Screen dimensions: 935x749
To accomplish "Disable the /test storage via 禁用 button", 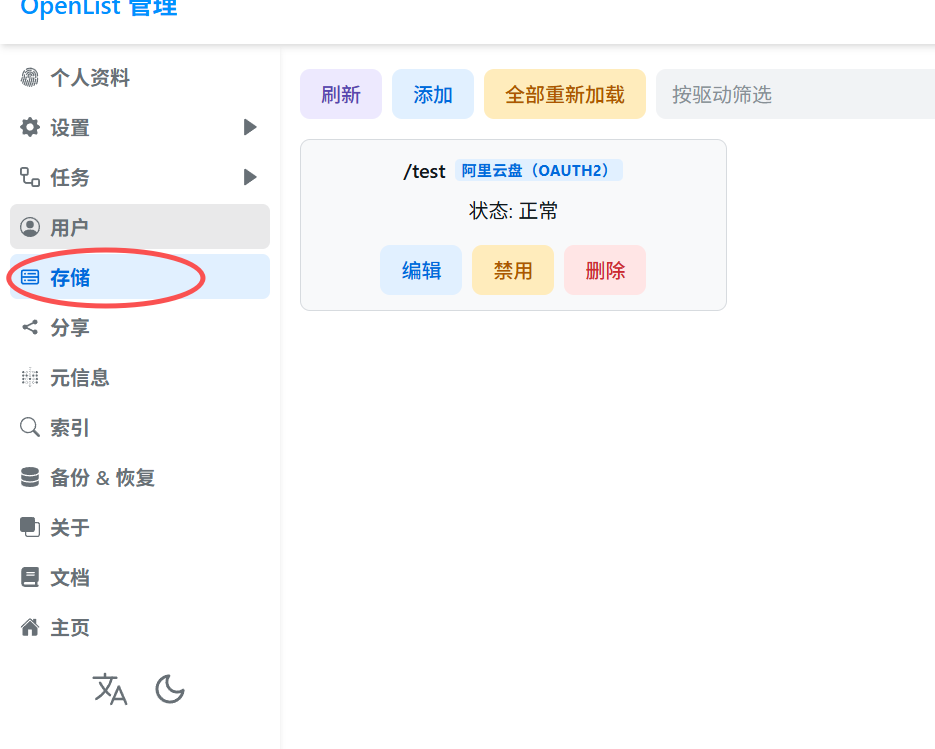I will click(x=512, y=269).
